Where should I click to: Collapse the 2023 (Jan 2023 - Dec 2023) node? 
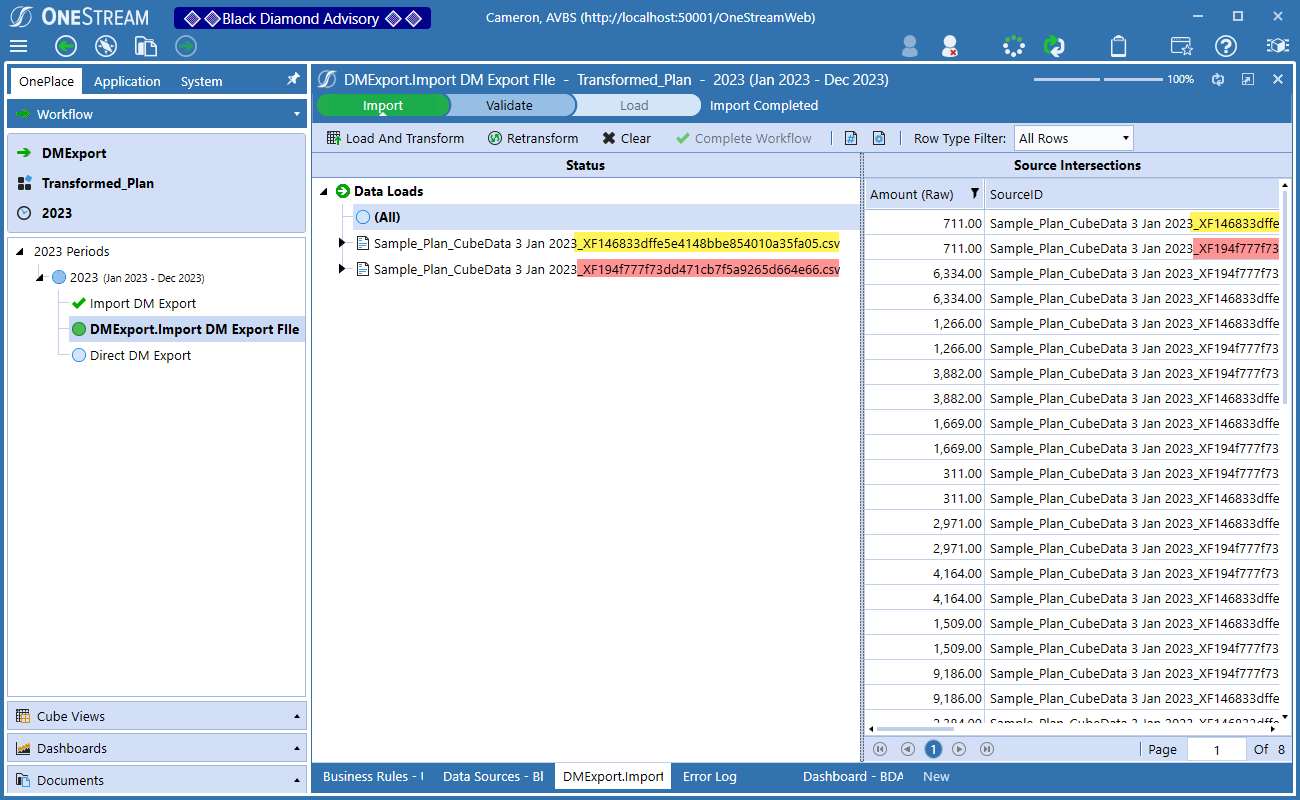click(40, 278)
